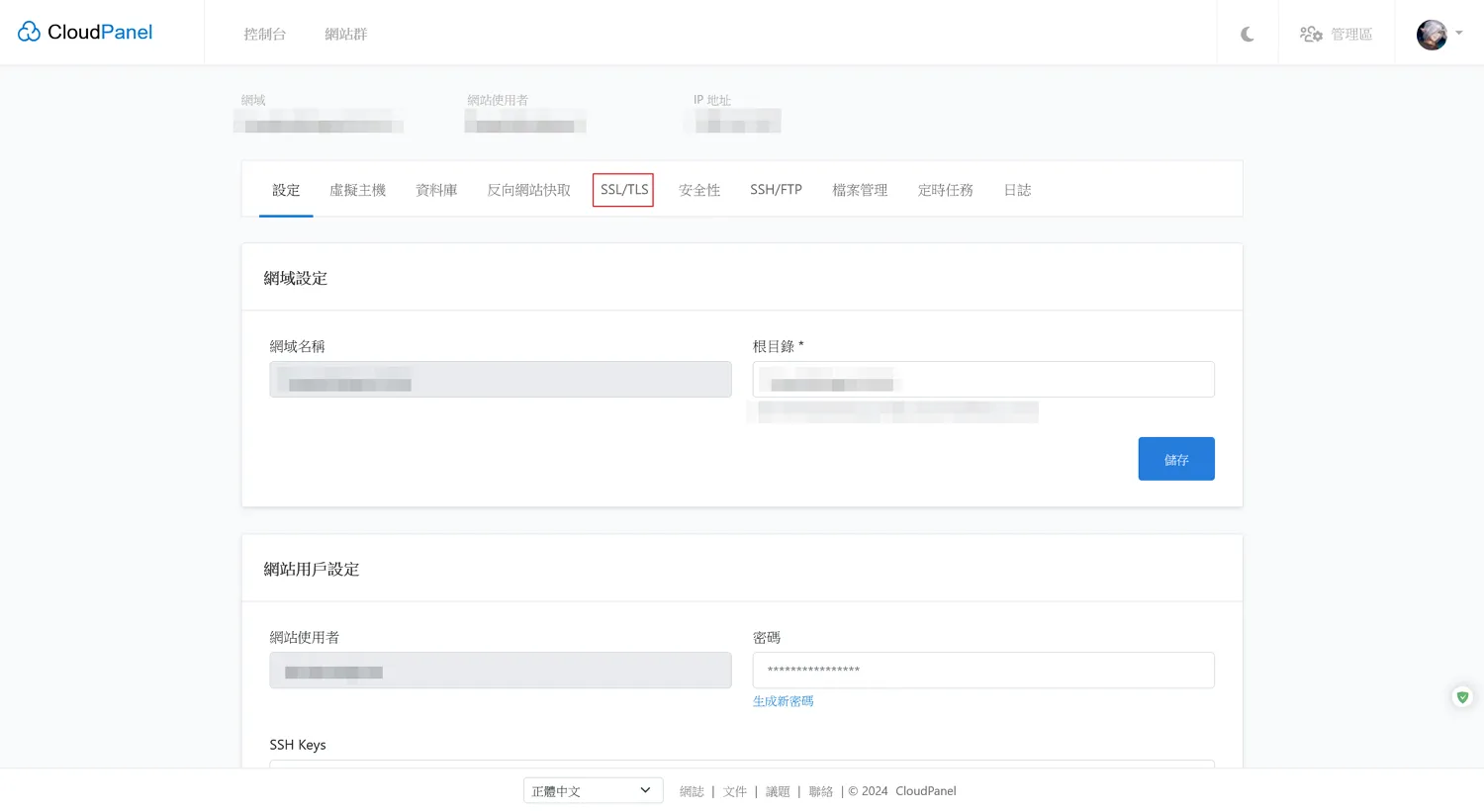This screenshot has height=812, width=1484.
Task: Expand the user menu dropdown arrow
Action: pyautogui.click(x=1459, y=34)
